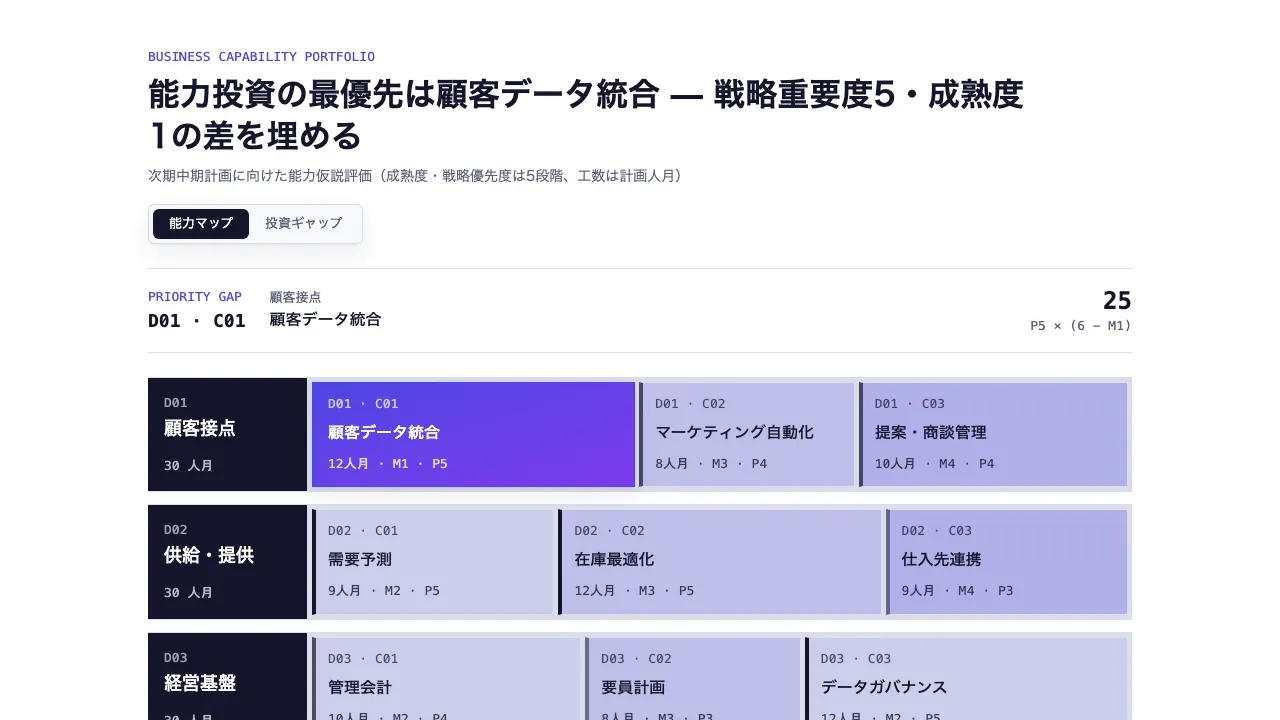
Task: Click the 仕入先連携 capability cell
Action: (x=1006, y=562)
